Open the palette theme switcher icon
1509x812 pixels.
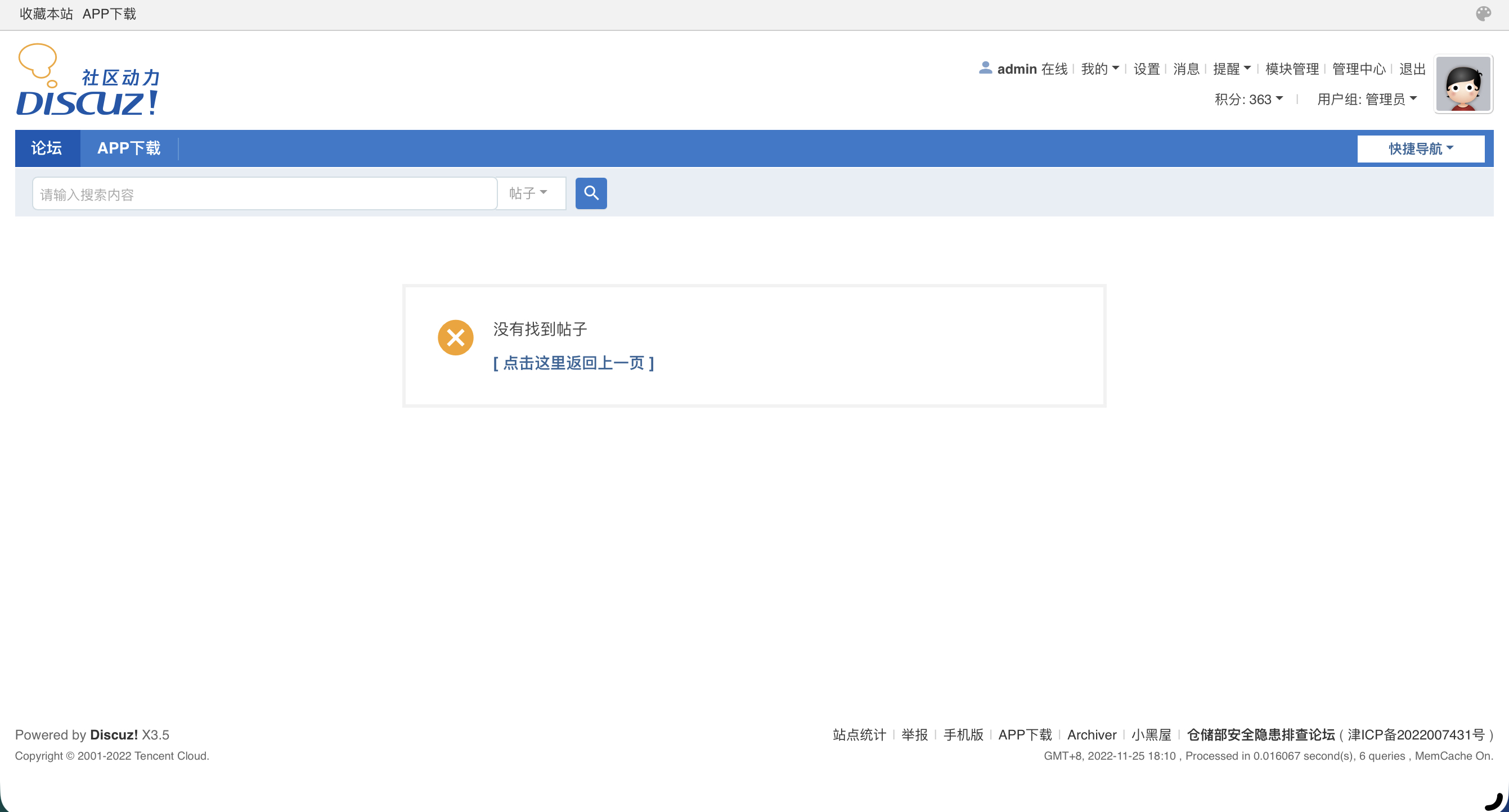tap(1483, 13)
